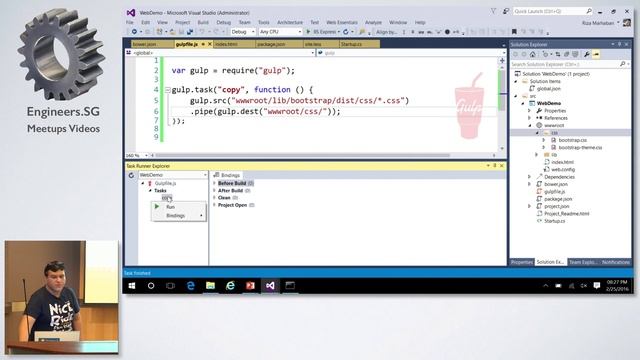
Task: Click the user account avatar icon
Action: 627,23
